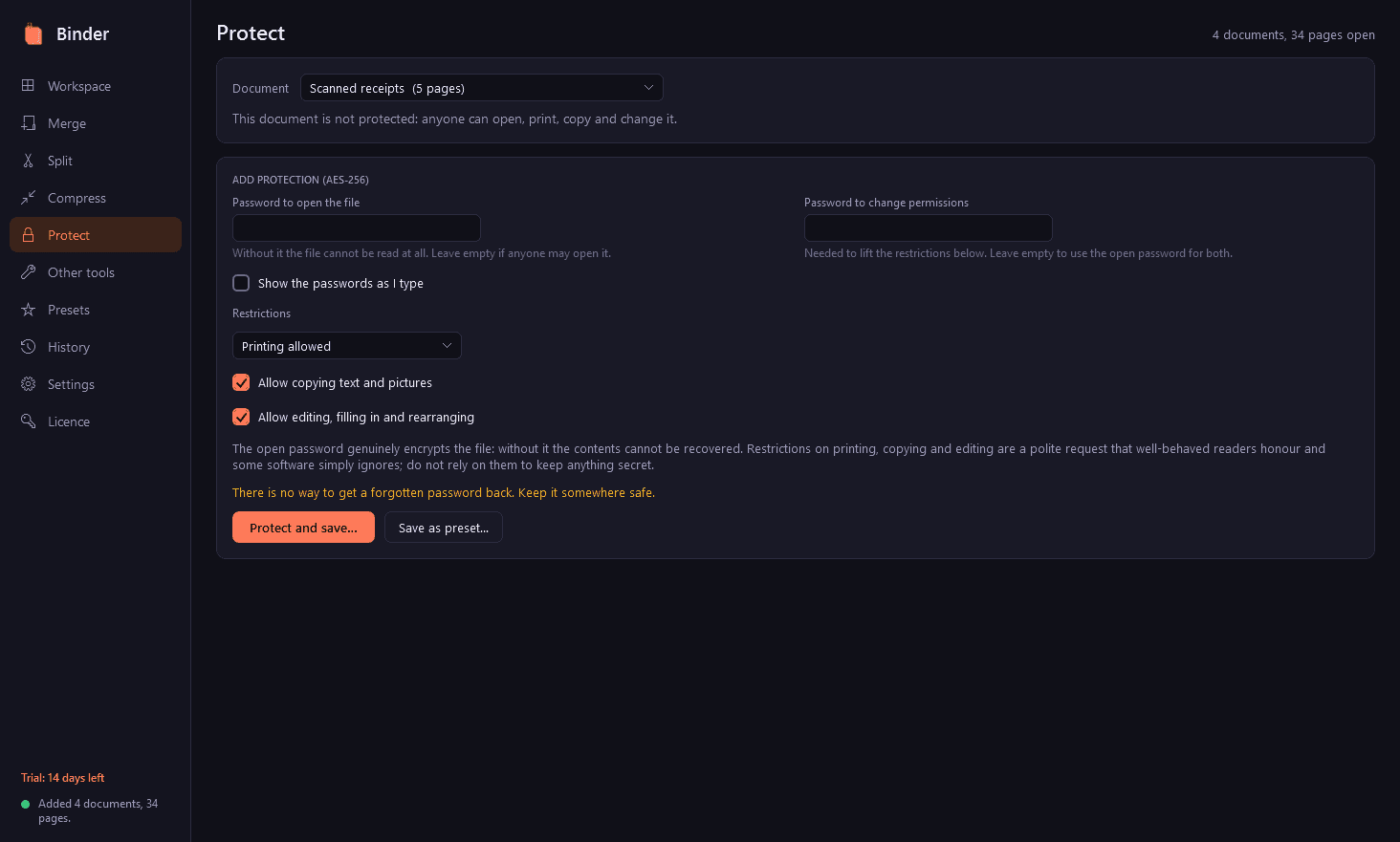Click the Compress arrows icon
The height and width of the screenshot is (842, 1400).
click(29, 198)
